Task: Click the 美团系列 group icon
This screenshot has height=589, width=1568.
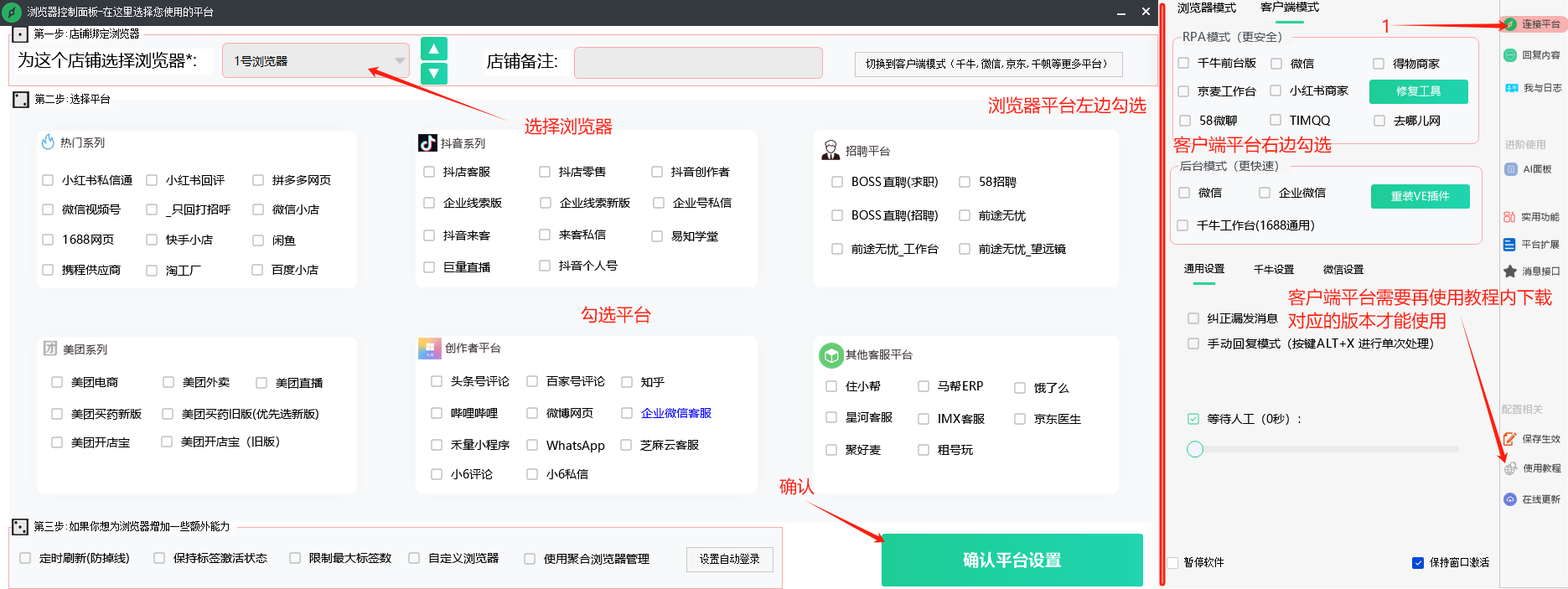Action: pos(50,349)
